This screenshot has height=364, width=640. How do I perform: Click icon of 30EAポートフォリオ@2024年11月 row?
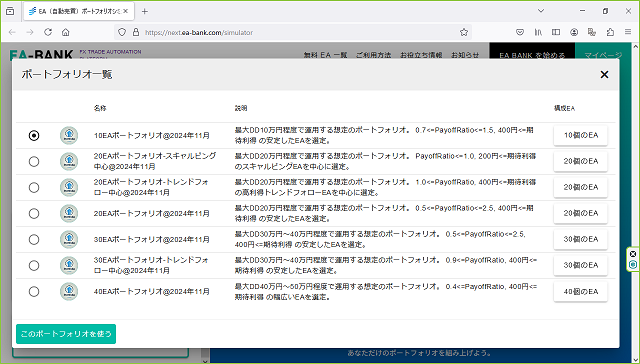[69, 240]
